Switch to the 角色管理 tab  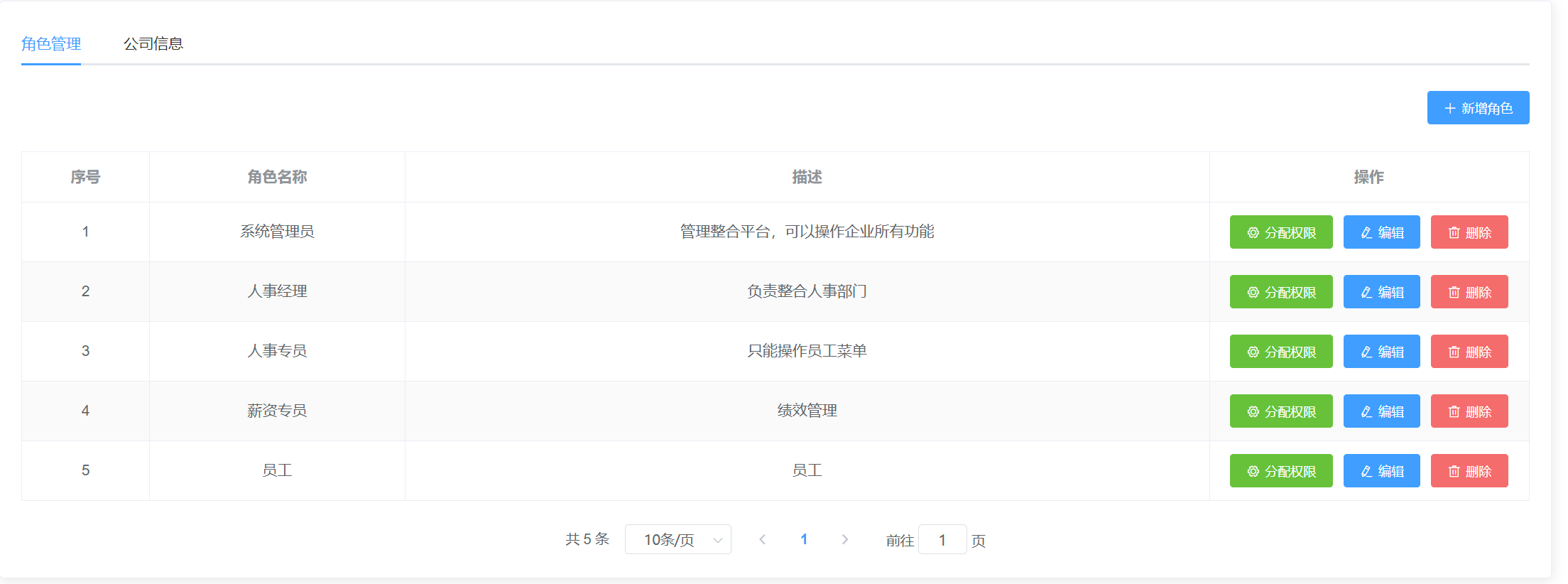click(x=51, y=44)
